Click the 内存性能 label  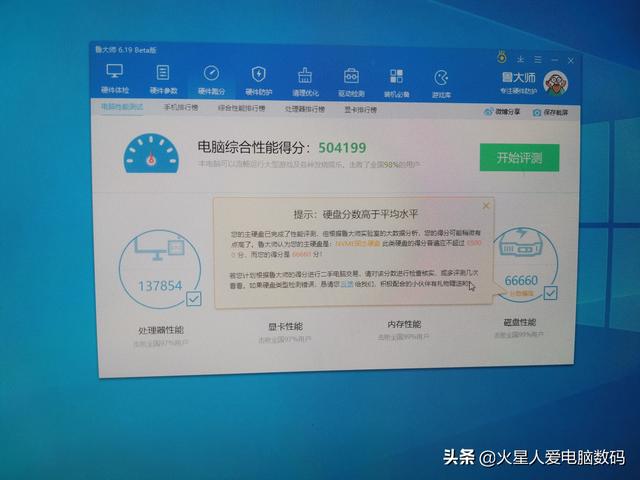coord(404,324)
